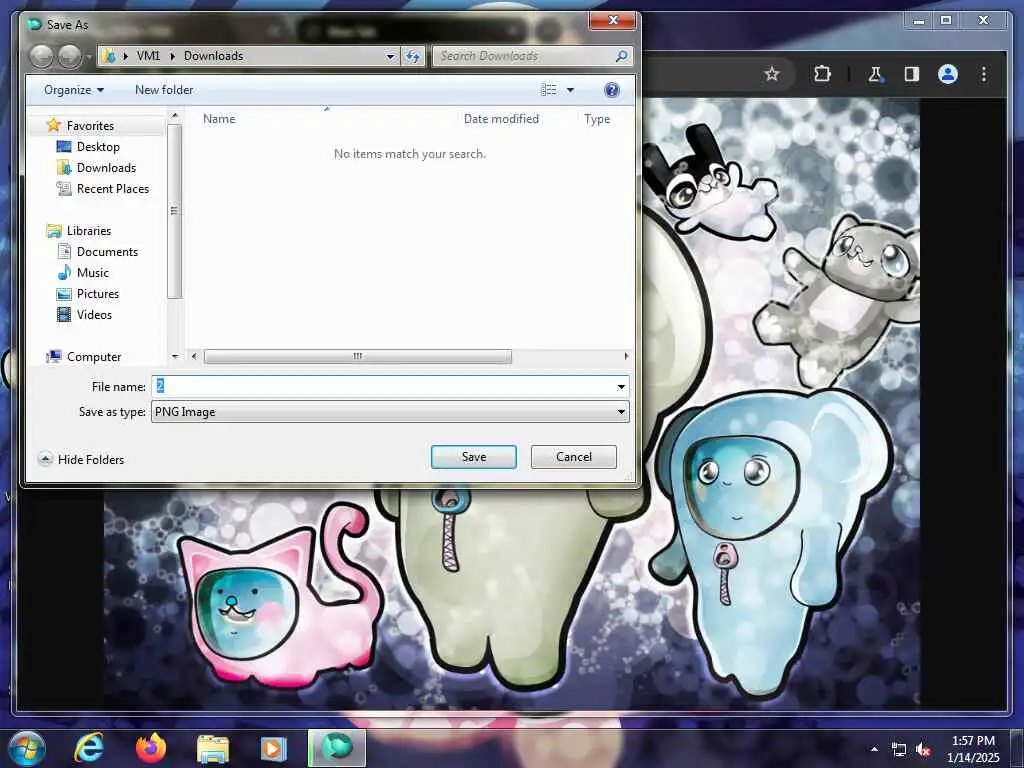This screenshot has height=768, width=1024.
Task: Click the bookmark star icon in browser
Action: [x=772, y=74]
